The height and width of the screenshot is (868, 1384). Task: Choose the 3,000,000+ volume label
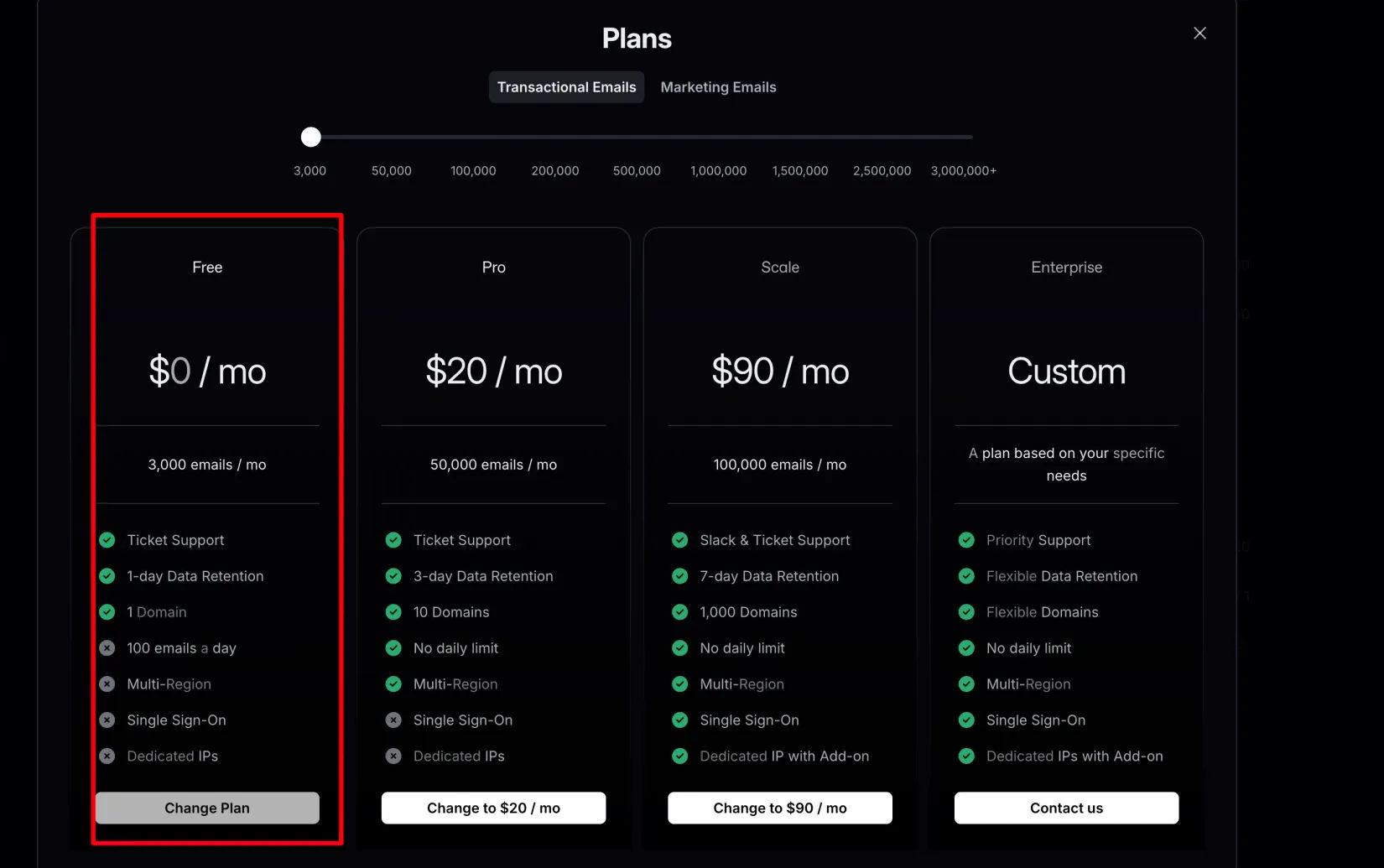[963, 171]
